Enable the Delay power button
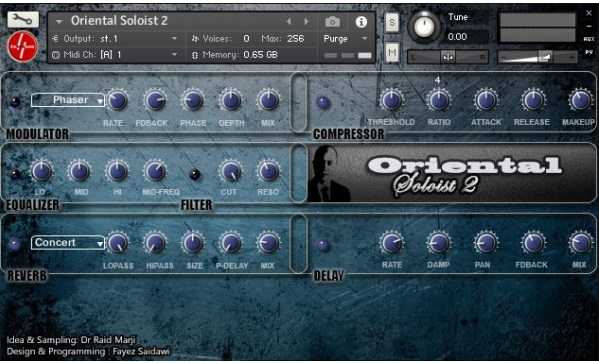 click(323, 245)
